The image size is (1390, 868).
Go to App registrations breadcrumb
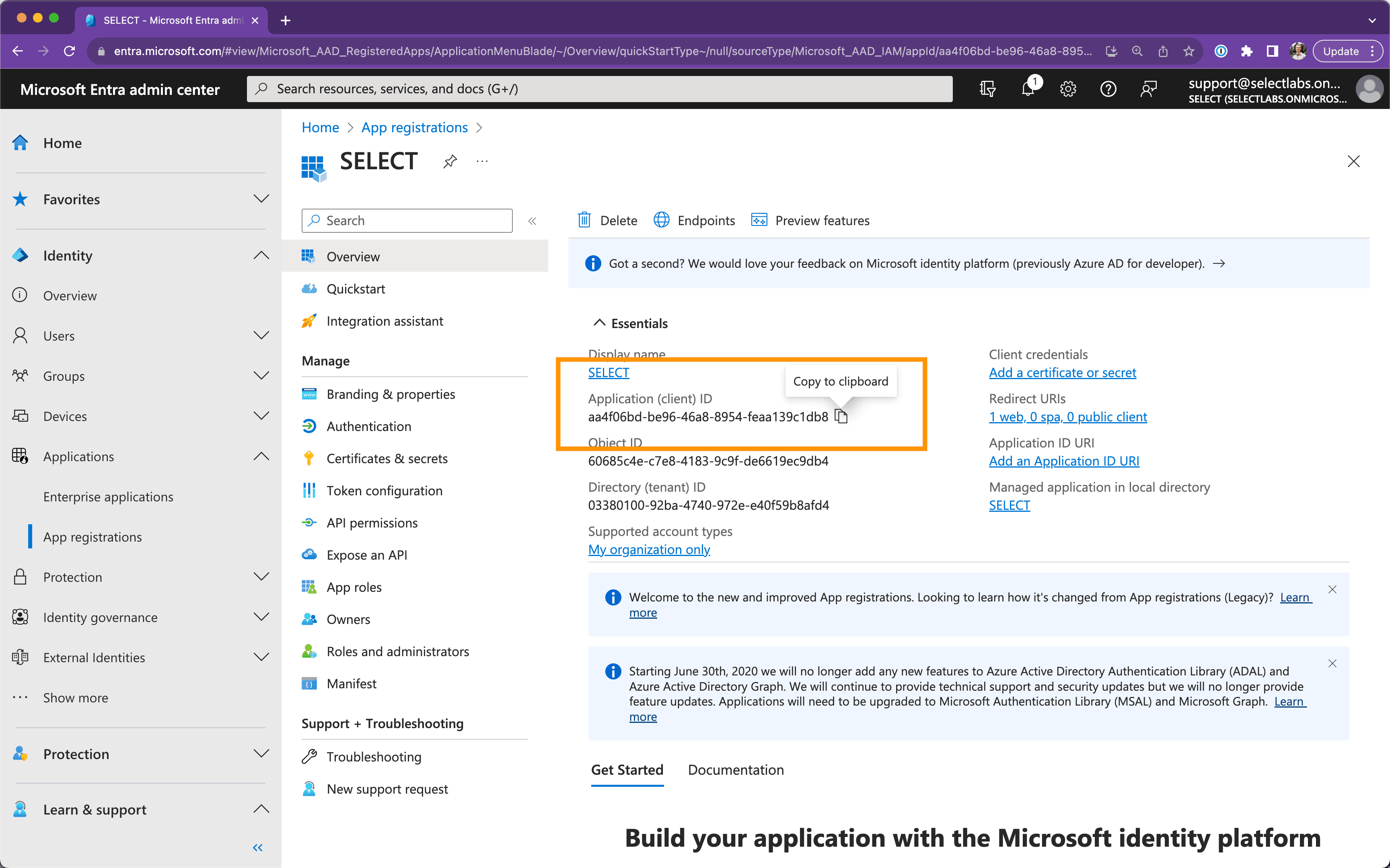pos(414,127)
